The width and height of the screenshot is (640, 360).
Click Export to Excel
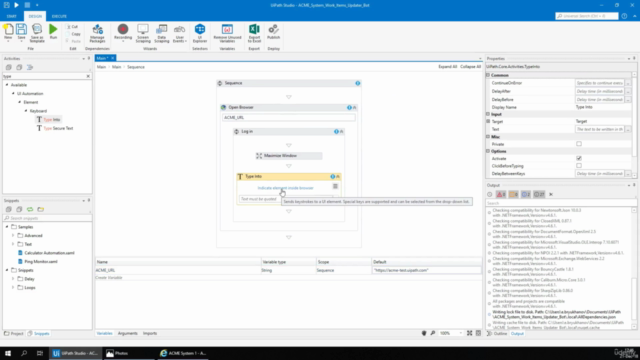coord(254,33)
